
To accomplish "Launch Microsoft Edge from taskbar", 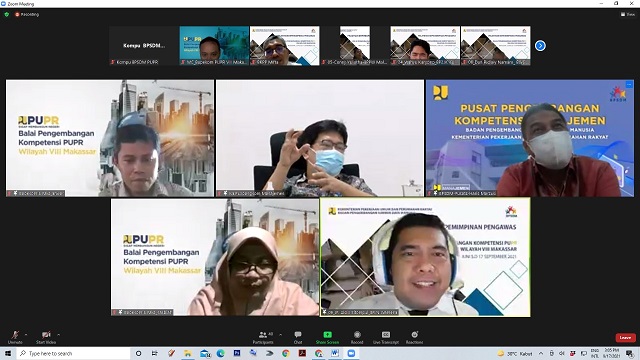I will [x=220, y=353].
